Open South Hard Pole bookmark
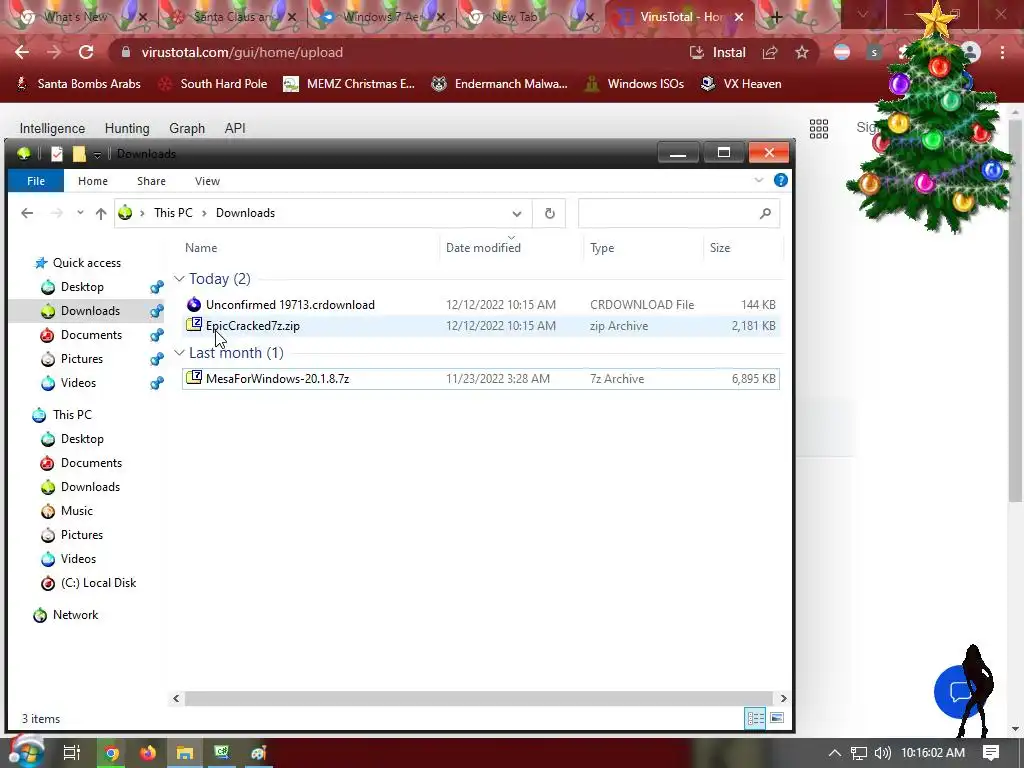 [x=214, y=84]
